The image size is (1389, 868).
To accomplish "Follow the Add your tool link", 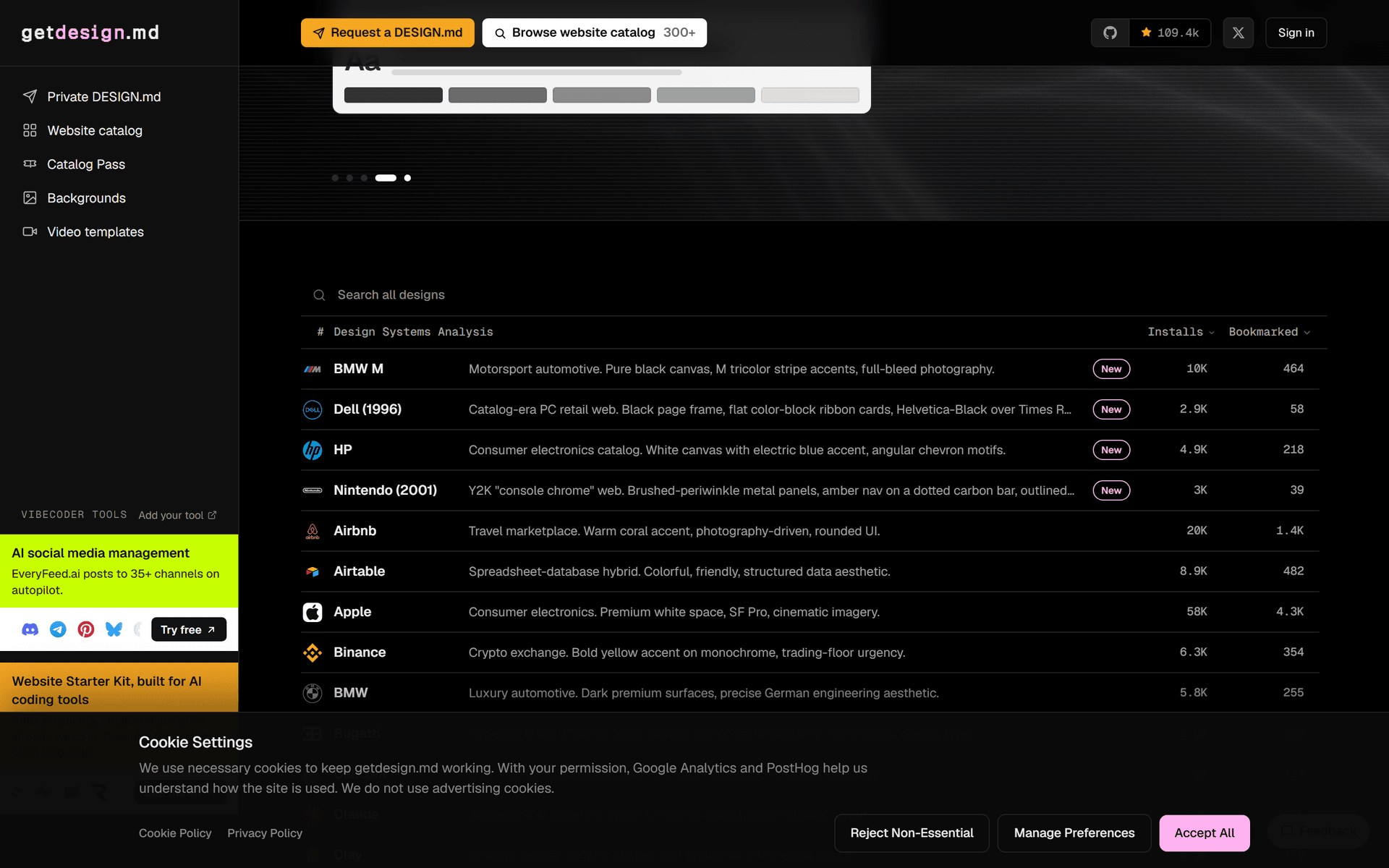I will click(177, 515).
